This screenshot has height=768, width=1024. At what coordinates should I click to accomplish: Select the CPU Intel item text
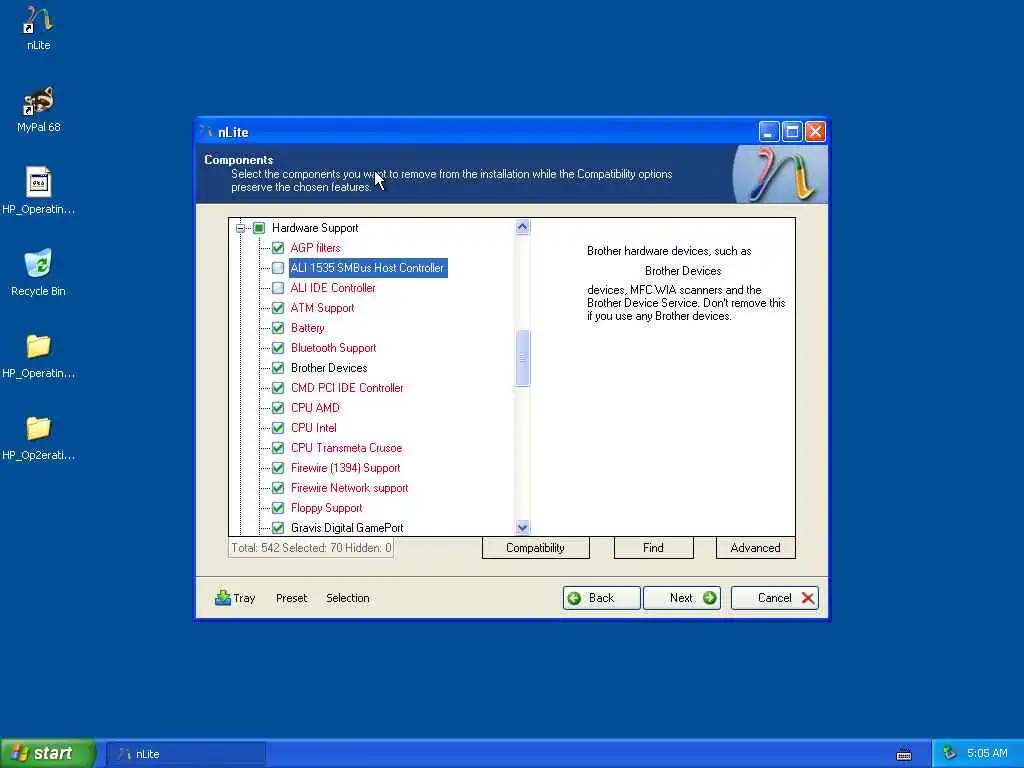[x=313, y=428]
